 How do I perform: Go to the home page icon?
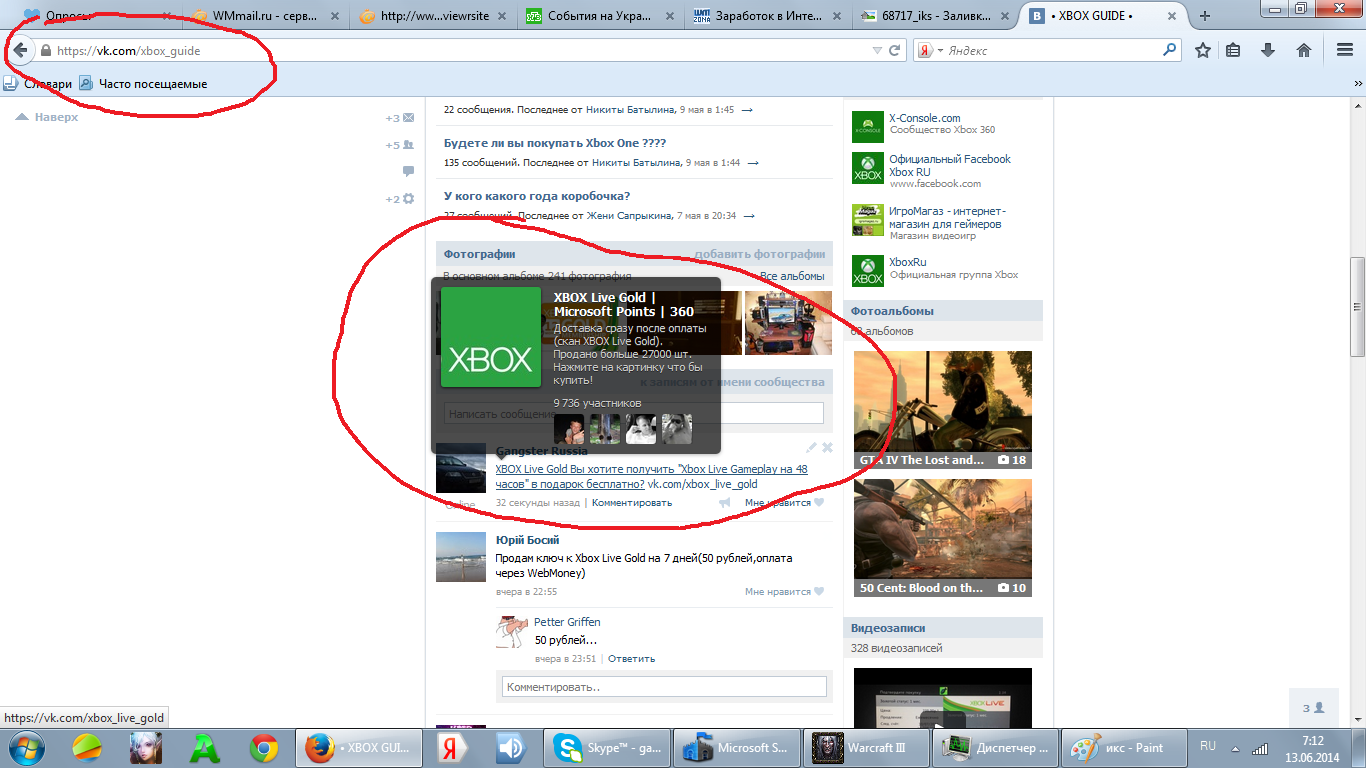[1303, 50]
